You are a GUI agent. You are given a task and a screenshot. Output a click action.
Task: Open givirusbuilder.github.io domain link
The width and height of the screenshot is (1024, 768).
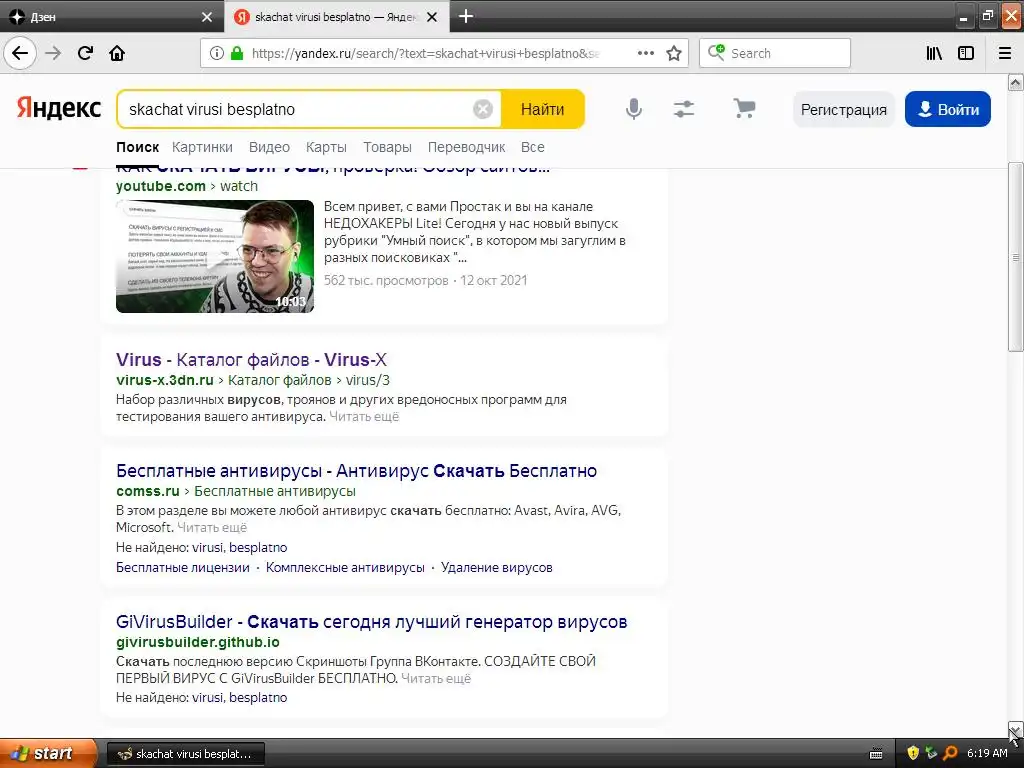pos(198,642)
